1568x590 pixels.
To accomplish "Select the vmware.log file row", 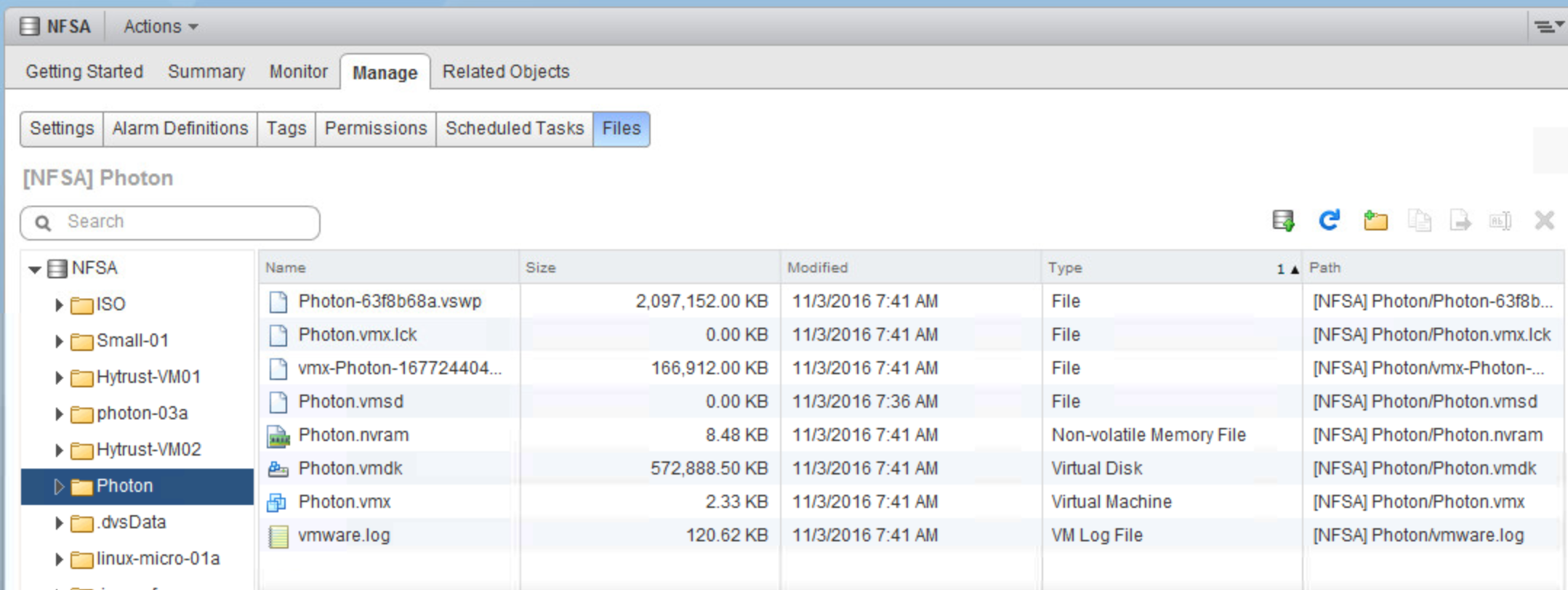I will click(x=344, y=536).
